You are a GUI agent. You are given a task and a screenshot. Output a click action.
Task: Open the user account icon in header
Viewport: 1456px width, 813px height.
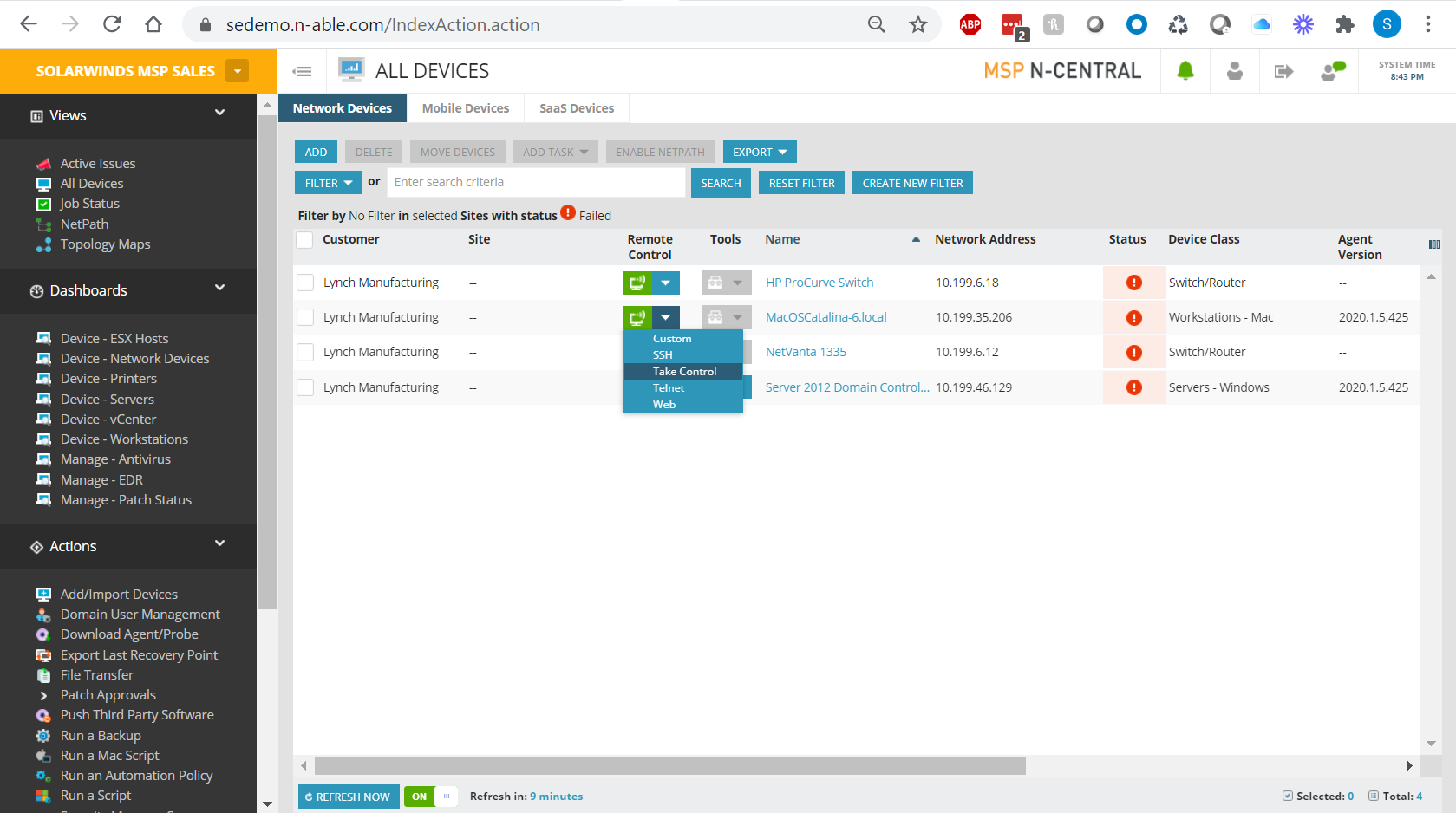1234,71
